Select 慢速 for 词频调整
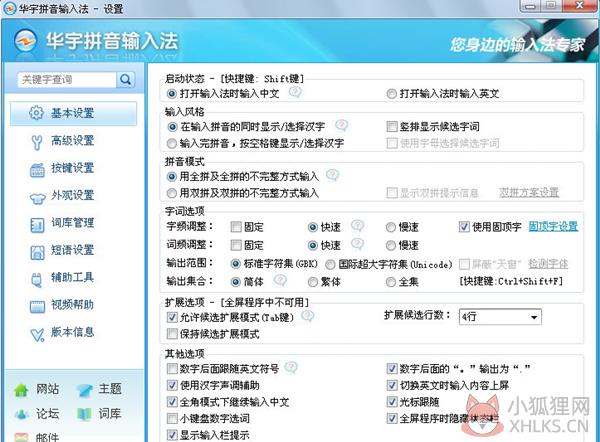Screen dimensions: 600x442 click(x=391, y=245)
